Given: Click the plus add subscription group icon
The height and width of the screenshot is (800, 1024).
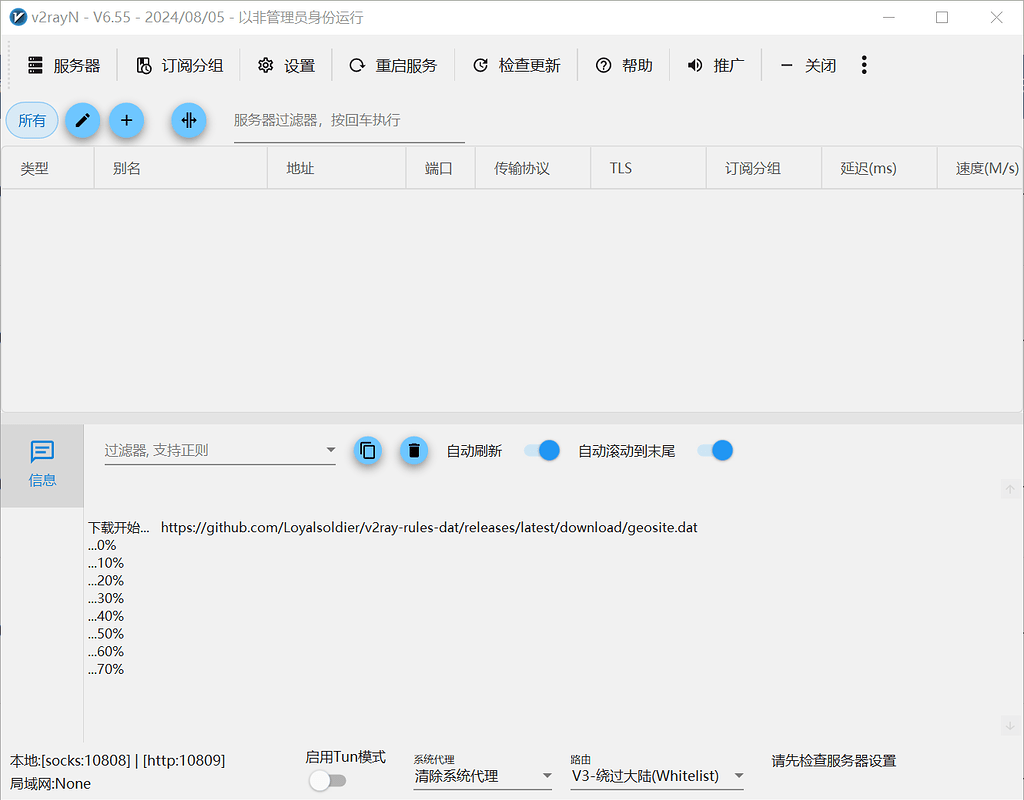Looking at the screenshot, I should [x=127, y=120].
